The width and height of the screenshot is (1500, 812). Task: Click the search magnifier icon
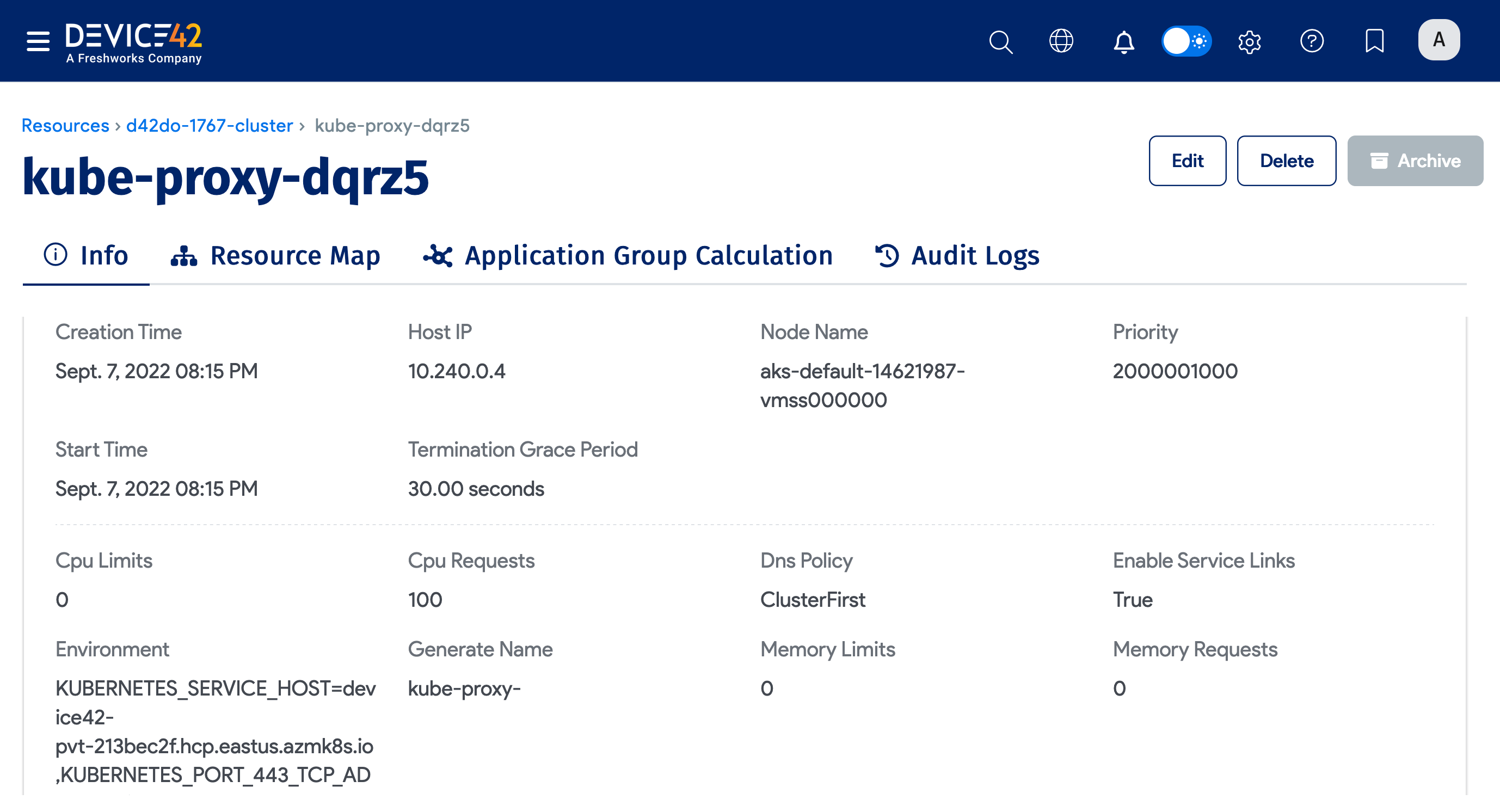coord(1000,41)
